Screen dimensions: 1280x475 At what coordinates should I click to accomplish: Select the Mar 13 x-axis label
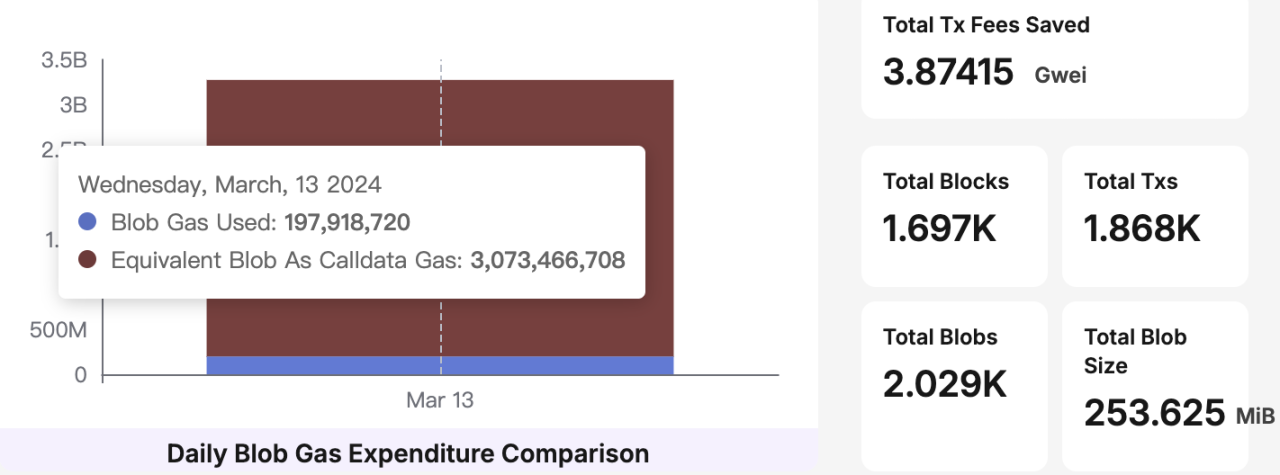click(440, 400)
